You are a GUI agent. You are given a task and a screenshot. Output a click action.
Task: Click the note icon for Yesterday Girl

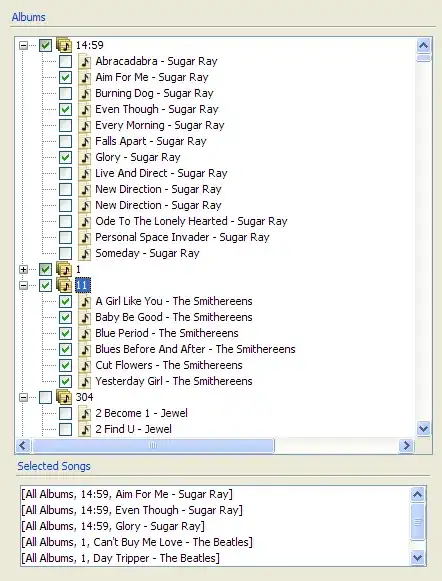click(84, 381)
